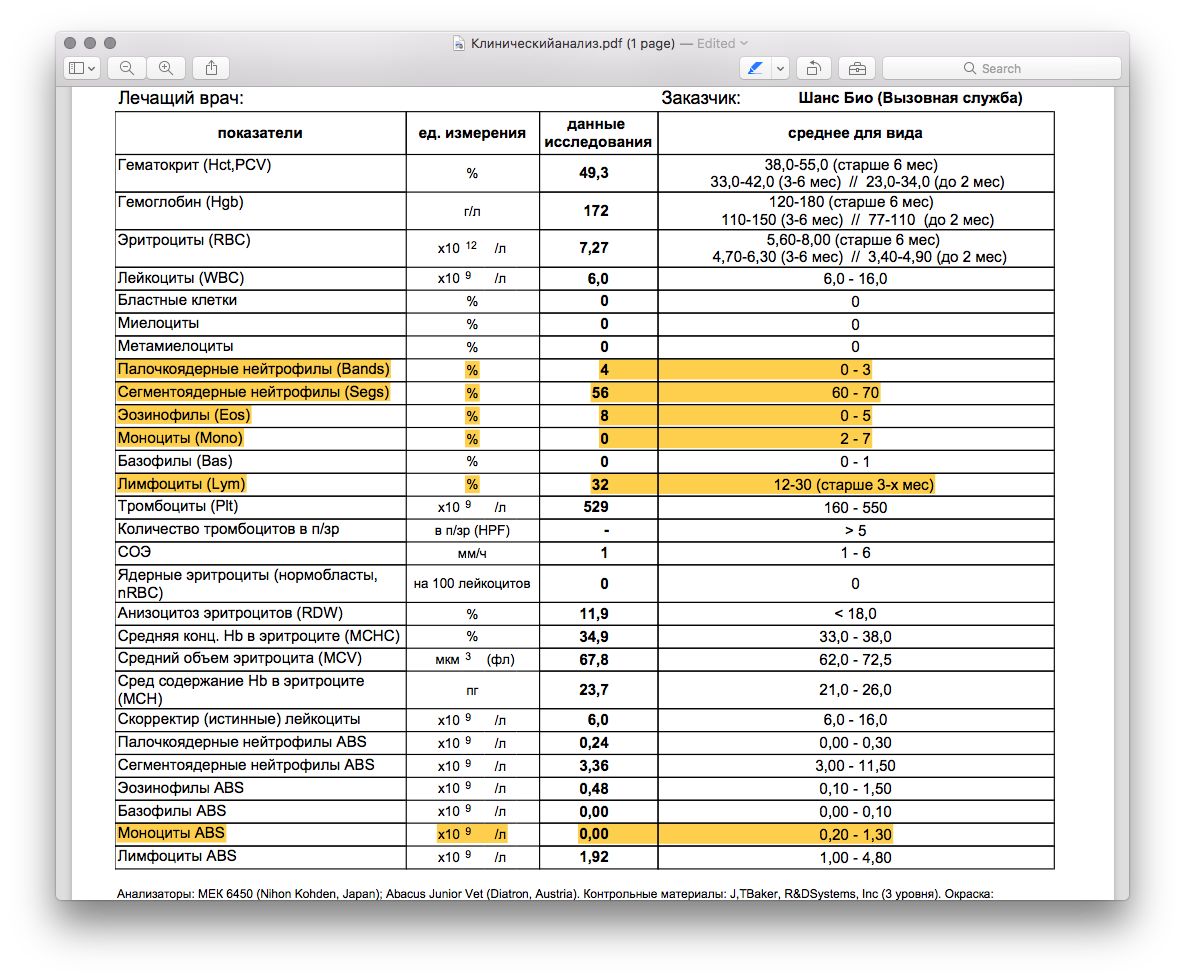Click the Гематокрит value 49,3
1185x980 pixels.
pos(594,174)
